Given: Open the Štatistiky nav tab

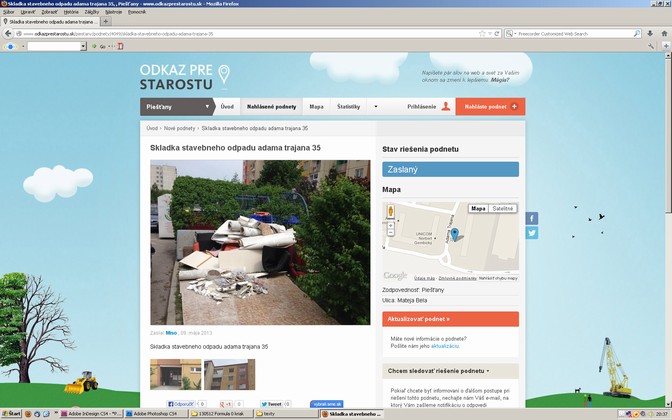Looking at the screenshot, I should coord(348,107).
